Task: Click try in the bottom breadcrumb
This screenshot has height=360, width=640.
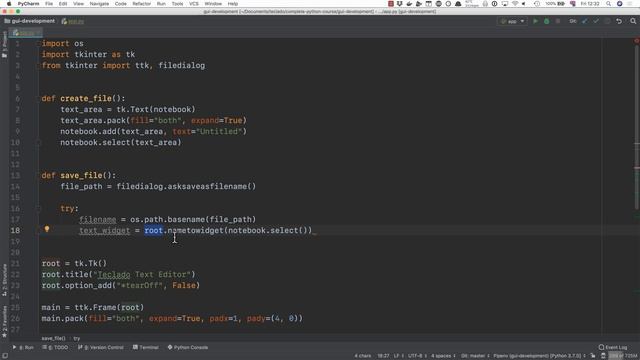Action: click(x=77, y=338)
